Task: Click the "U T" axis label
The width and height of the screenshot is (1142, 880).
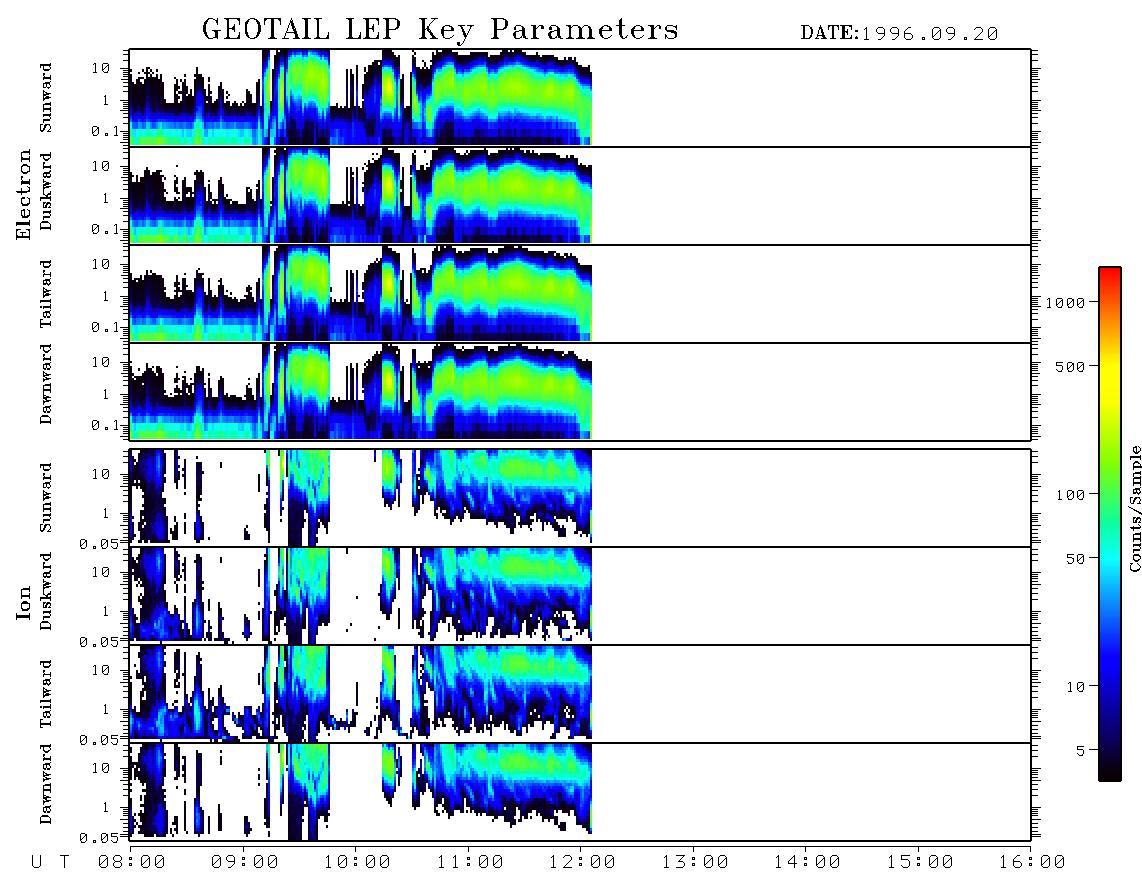Action: pyautogui.click(x=50, y=863)
